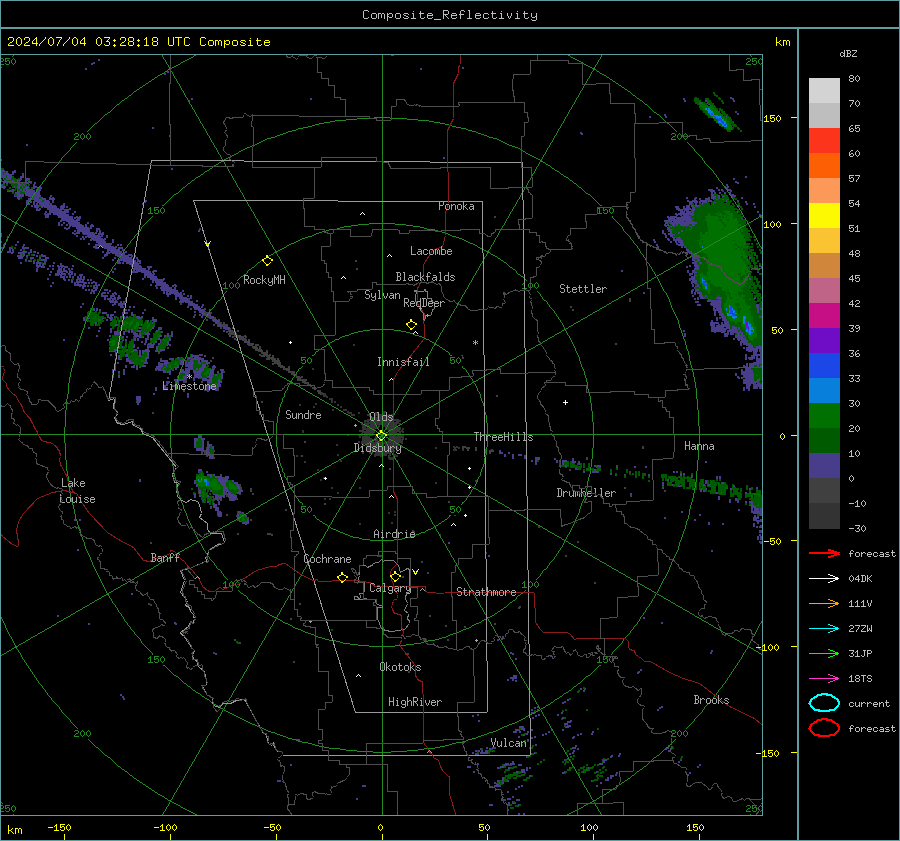Click the Limestone label
This screenshot has width=900, height=841.
(x=189, y=386)
